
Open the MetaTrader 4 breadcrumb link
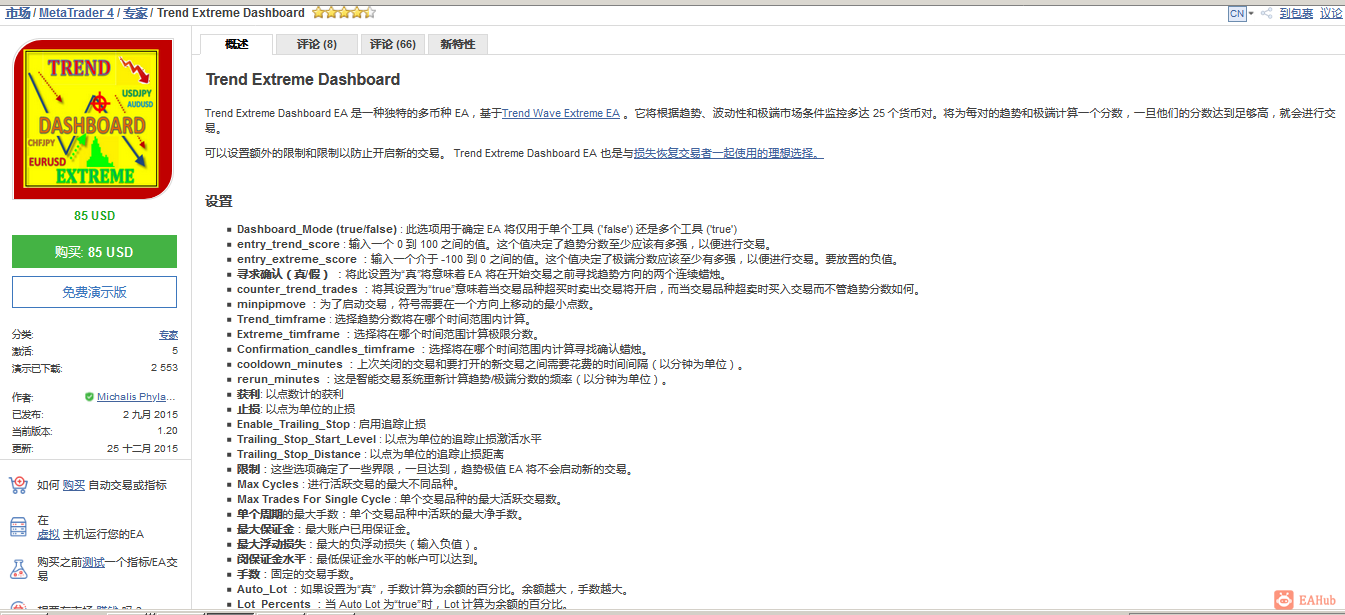(76, 13)
